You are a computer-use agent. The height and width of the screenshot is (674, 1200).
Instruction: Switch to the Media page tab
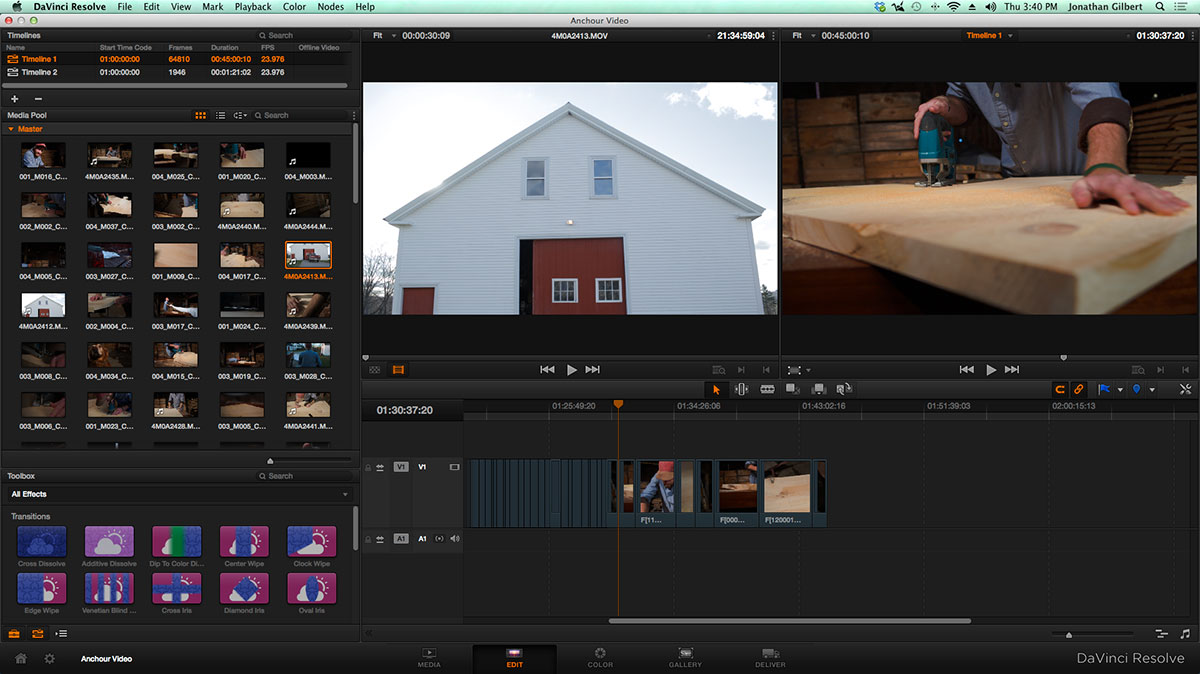pyautogui.click(x=429, y=657)
